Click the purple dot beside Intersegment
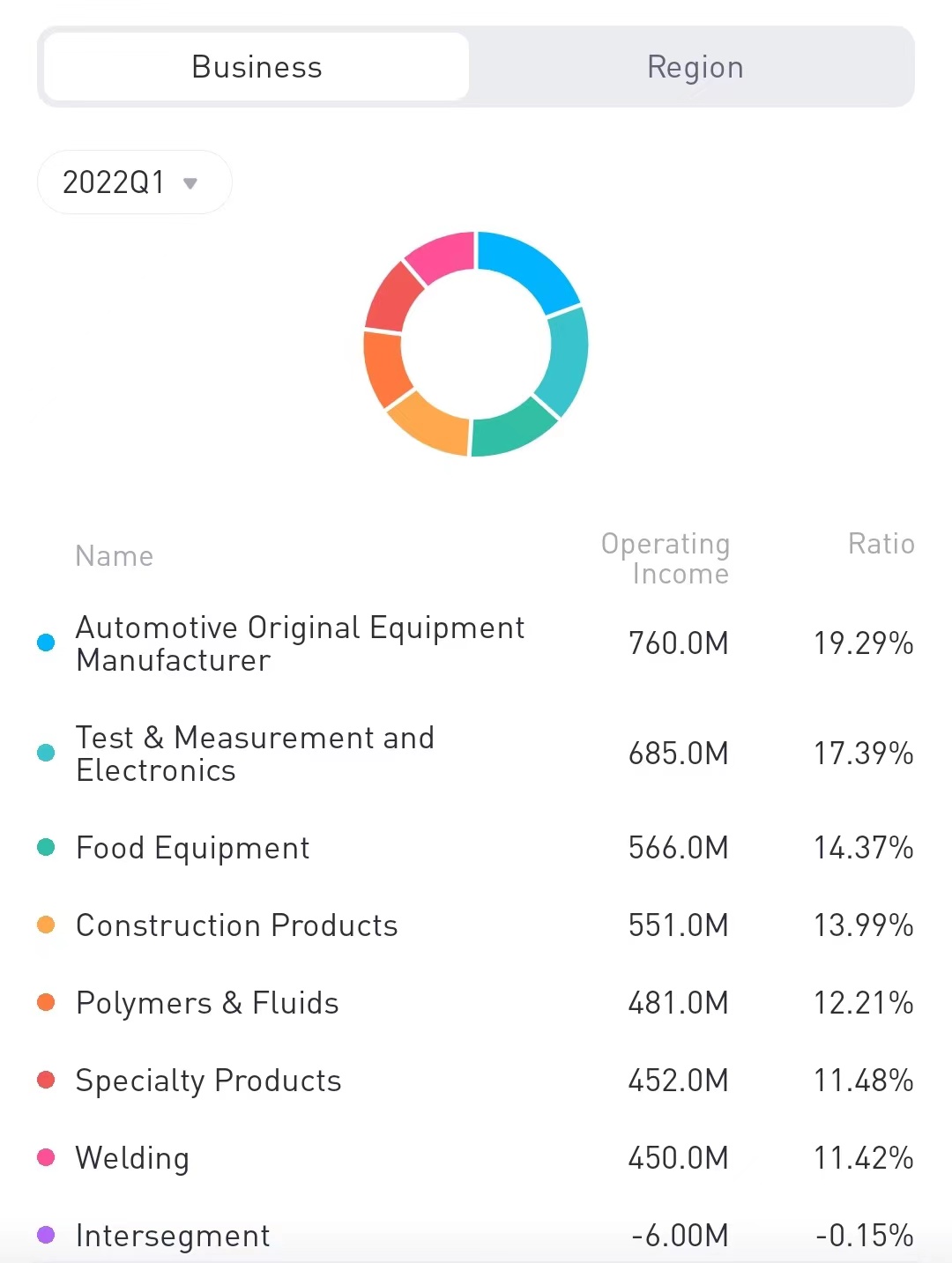Image resolution: width=952 pixels, height=1263 pixels. tap(46, 1235)
